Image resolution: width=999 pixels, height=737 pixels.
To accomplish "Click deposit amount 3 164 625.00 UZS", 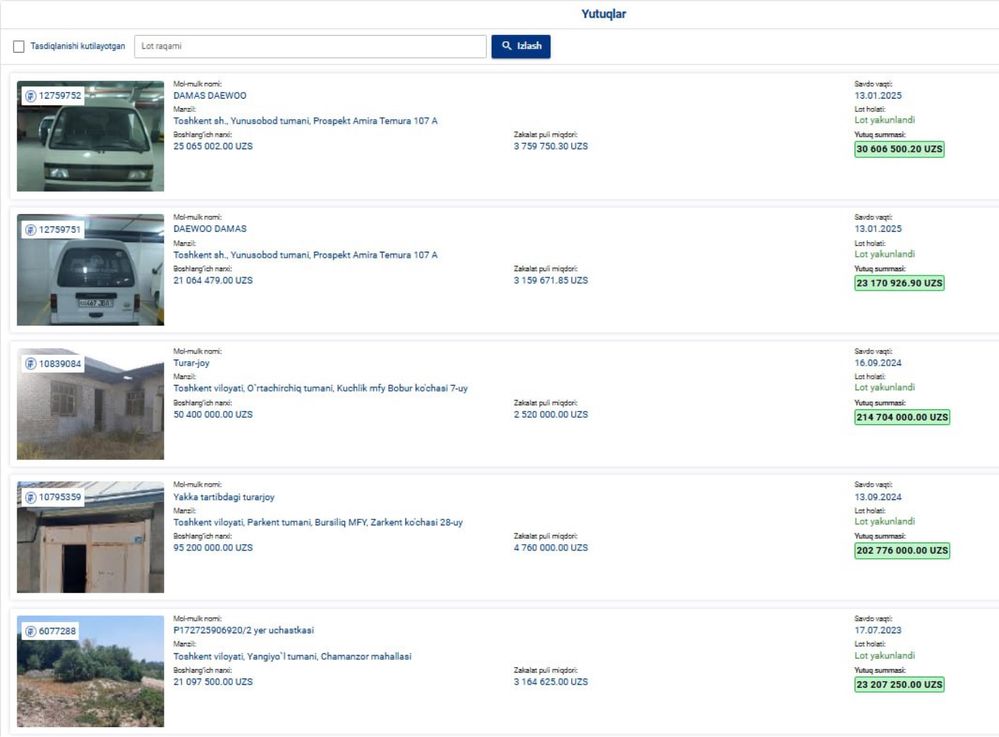I will point(550,682).
